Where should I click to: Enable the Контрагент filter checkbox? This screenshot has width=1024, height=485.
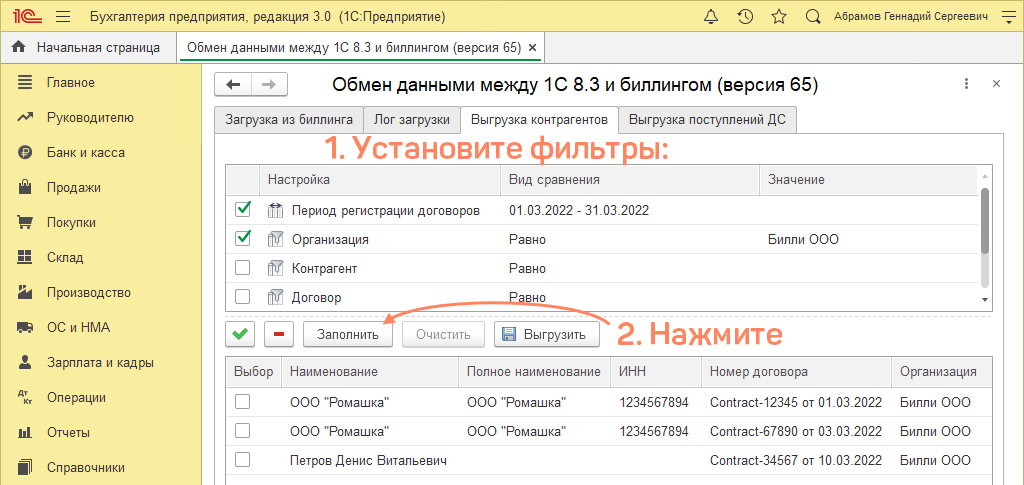[x=242, y=268]
